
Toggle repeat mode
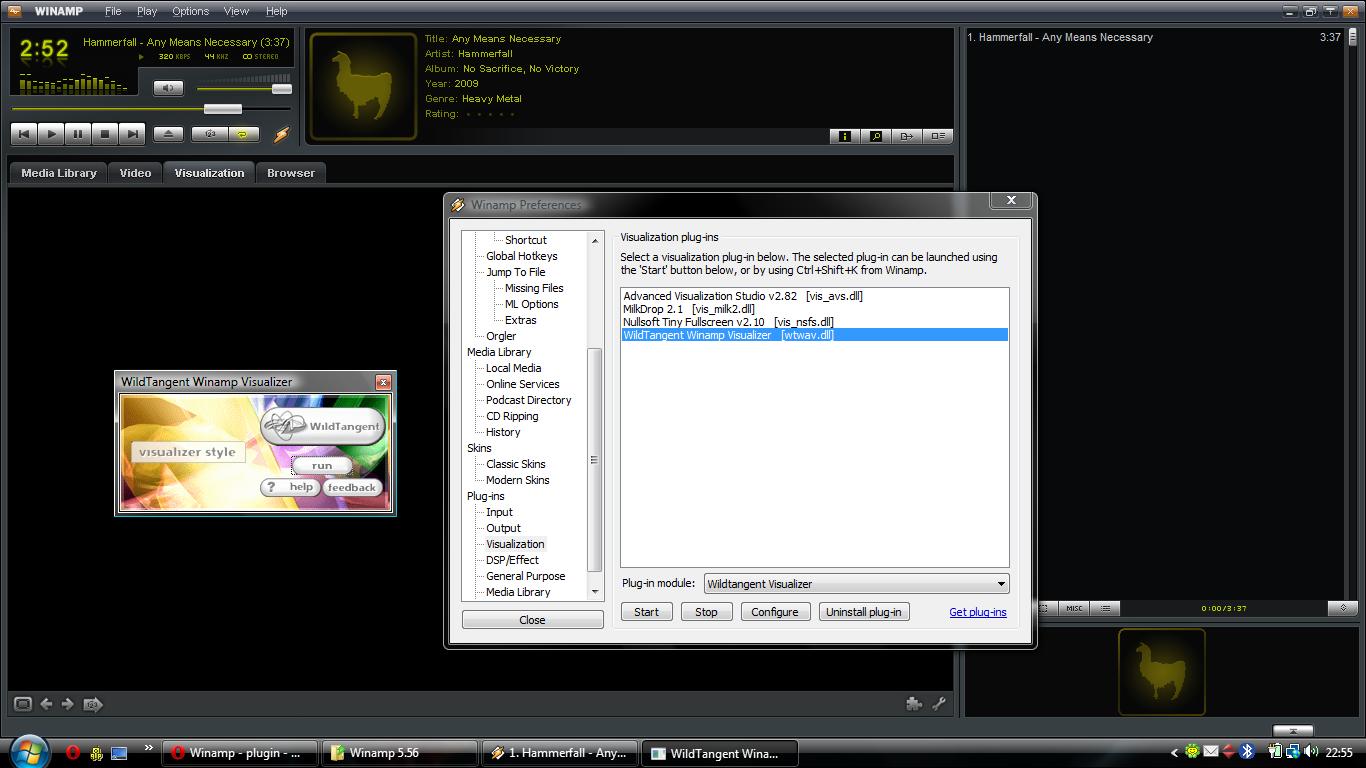click(243, 134)
